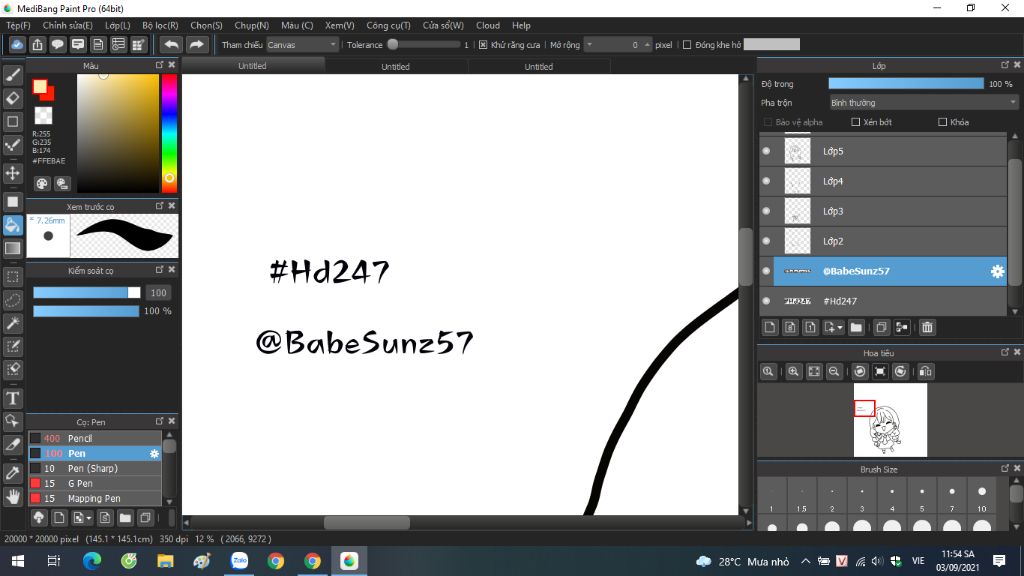The image size is (1024, 576).
Task: Click the Undo arrow
Action: pyautogui.click(x=171, y=44)
